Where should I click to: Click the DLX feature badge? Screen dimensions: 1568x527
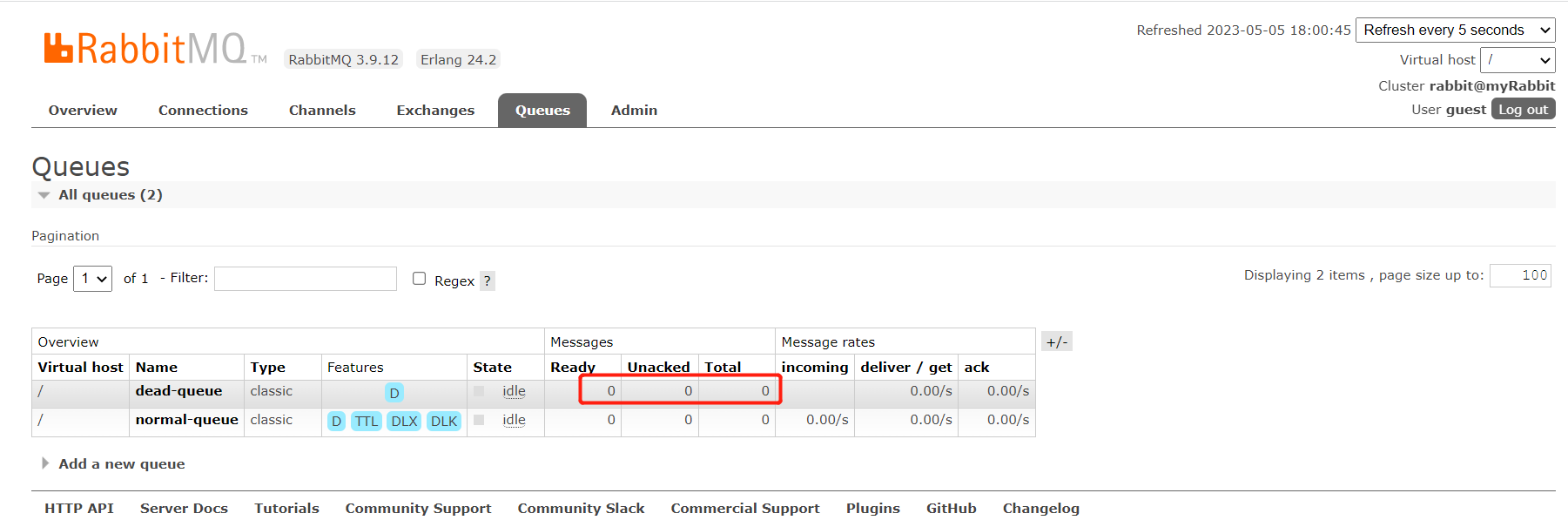(x=404, y=422)
